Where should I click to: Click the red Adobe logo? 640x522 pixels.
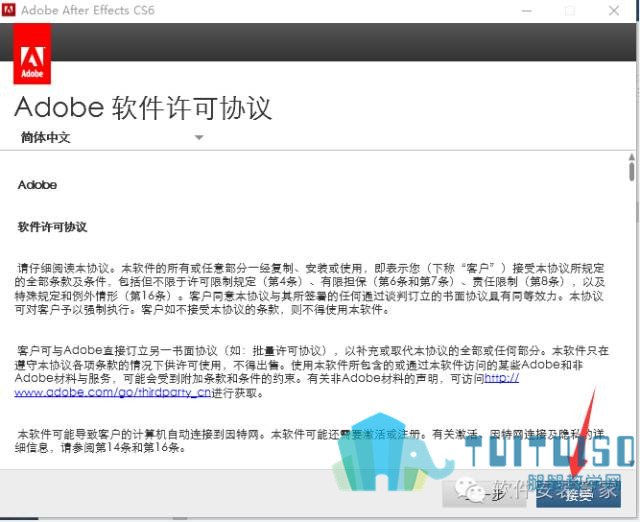(x=32, y=53)
